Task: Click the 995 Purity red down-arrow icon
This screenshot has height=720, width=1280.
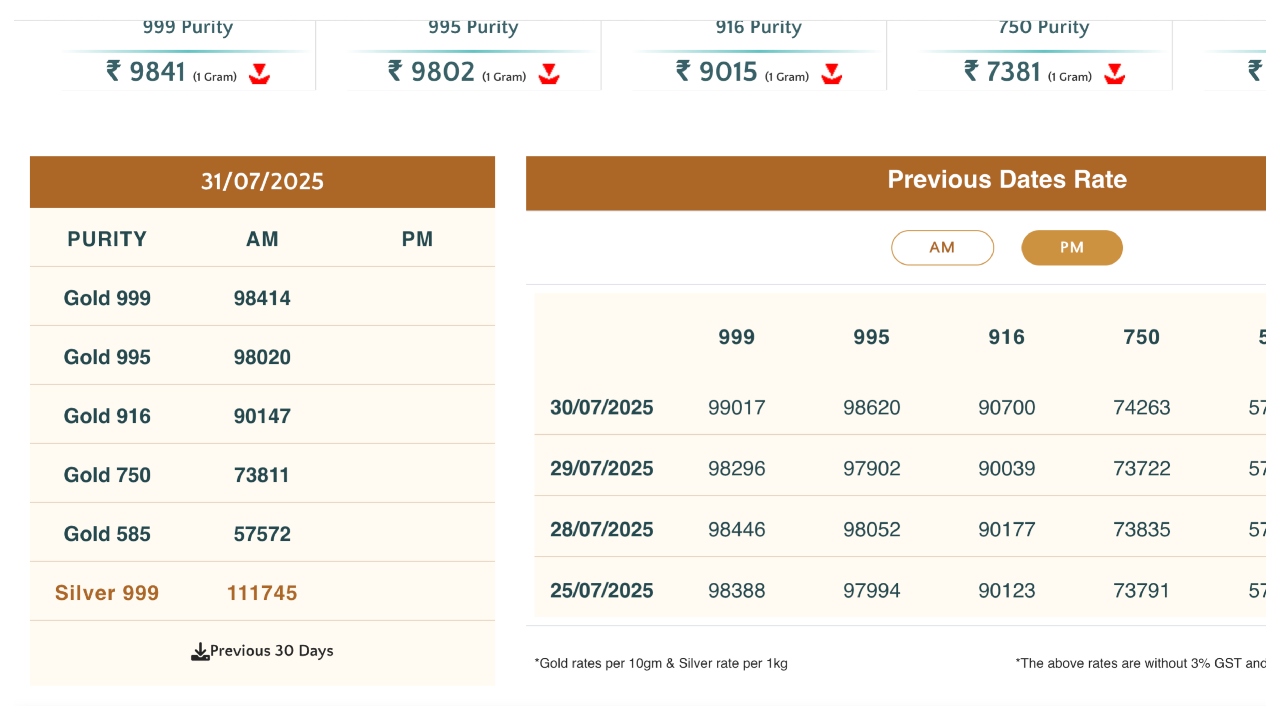Action: [x=549, y=73]
